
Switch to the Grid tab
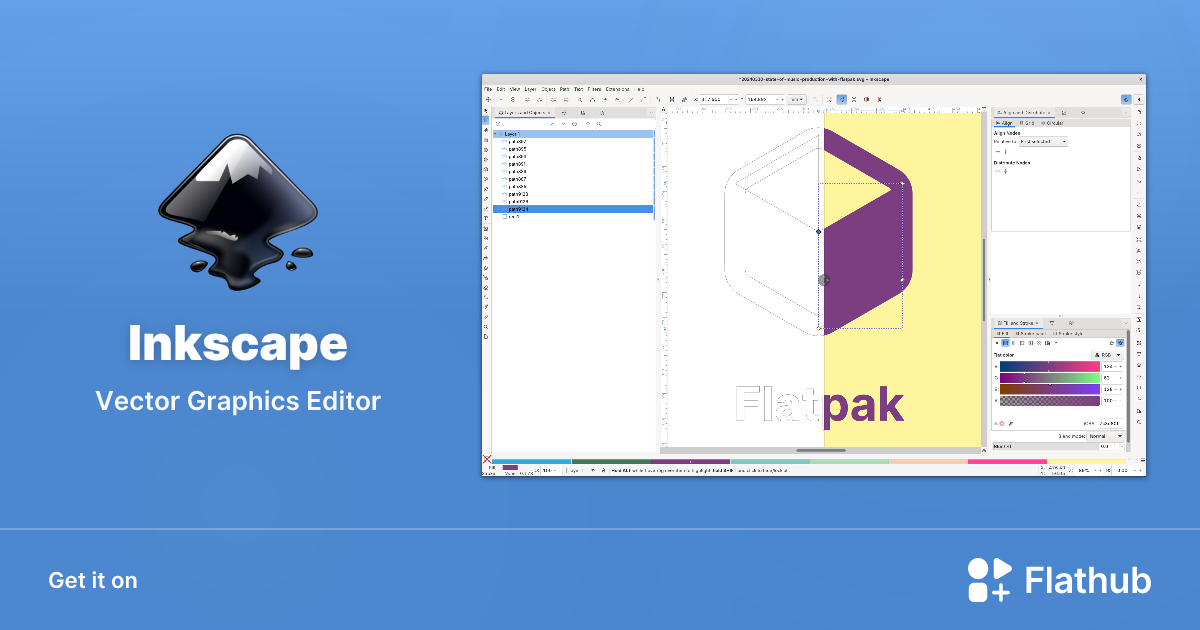coord(1026,123)
